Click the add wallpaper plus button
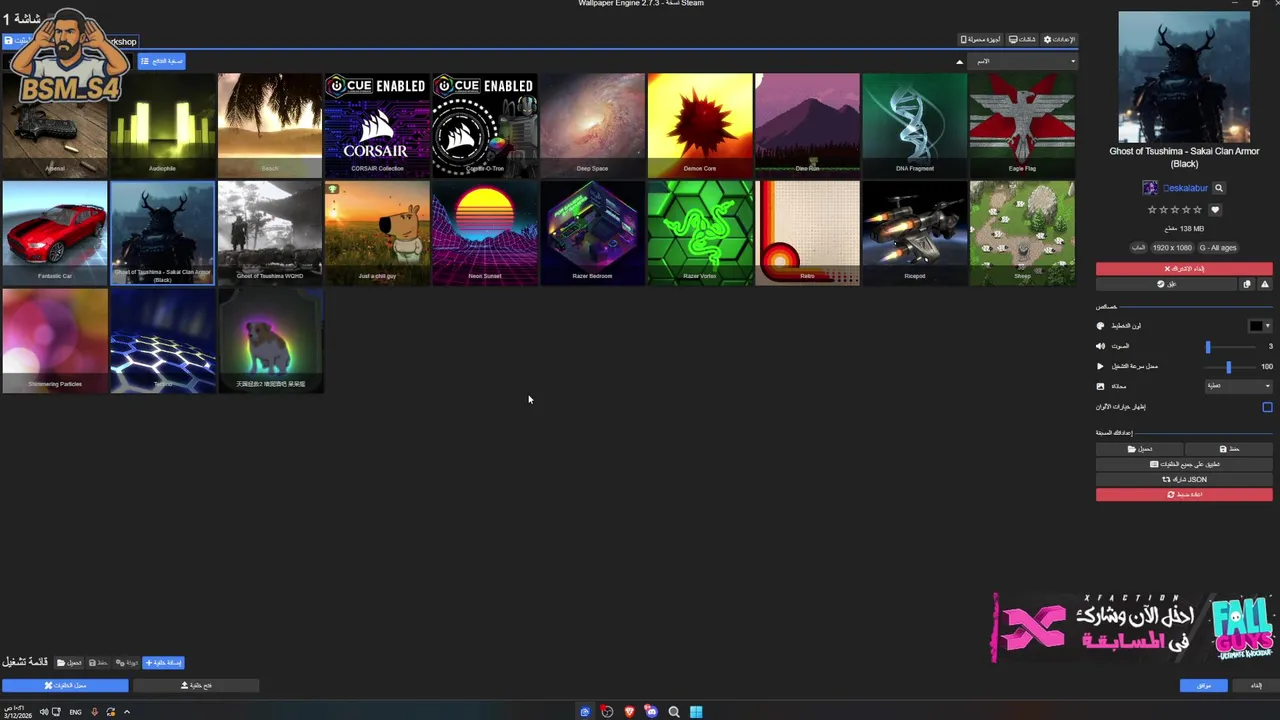The height and width of the screenshot is (720, 1280). tap(163, 662)
